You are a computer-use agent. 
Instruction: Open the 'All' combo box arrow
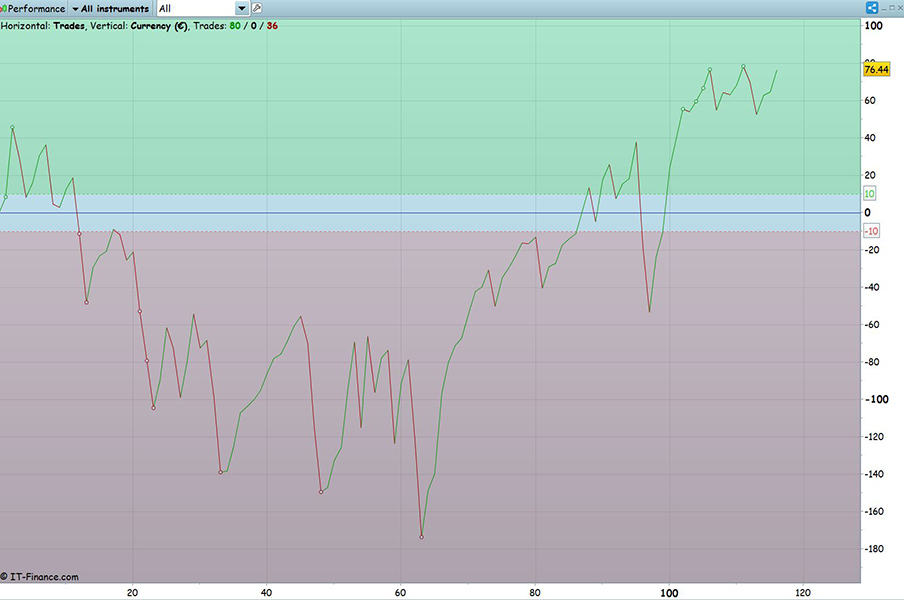click(x=242, y=9)
